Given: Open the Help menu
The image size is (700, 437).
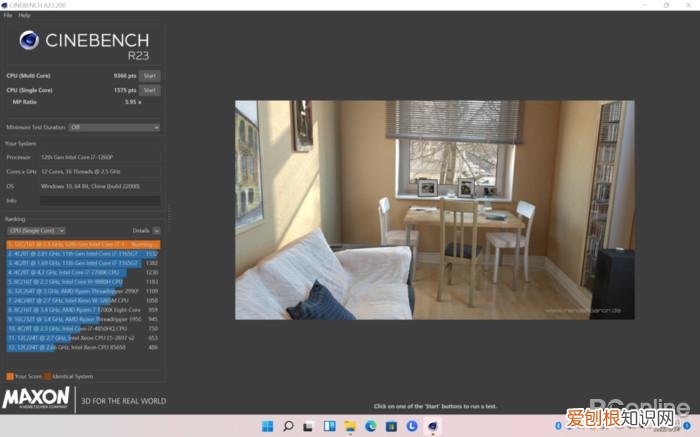Looking at the screenshot, I should coord(24,15).
